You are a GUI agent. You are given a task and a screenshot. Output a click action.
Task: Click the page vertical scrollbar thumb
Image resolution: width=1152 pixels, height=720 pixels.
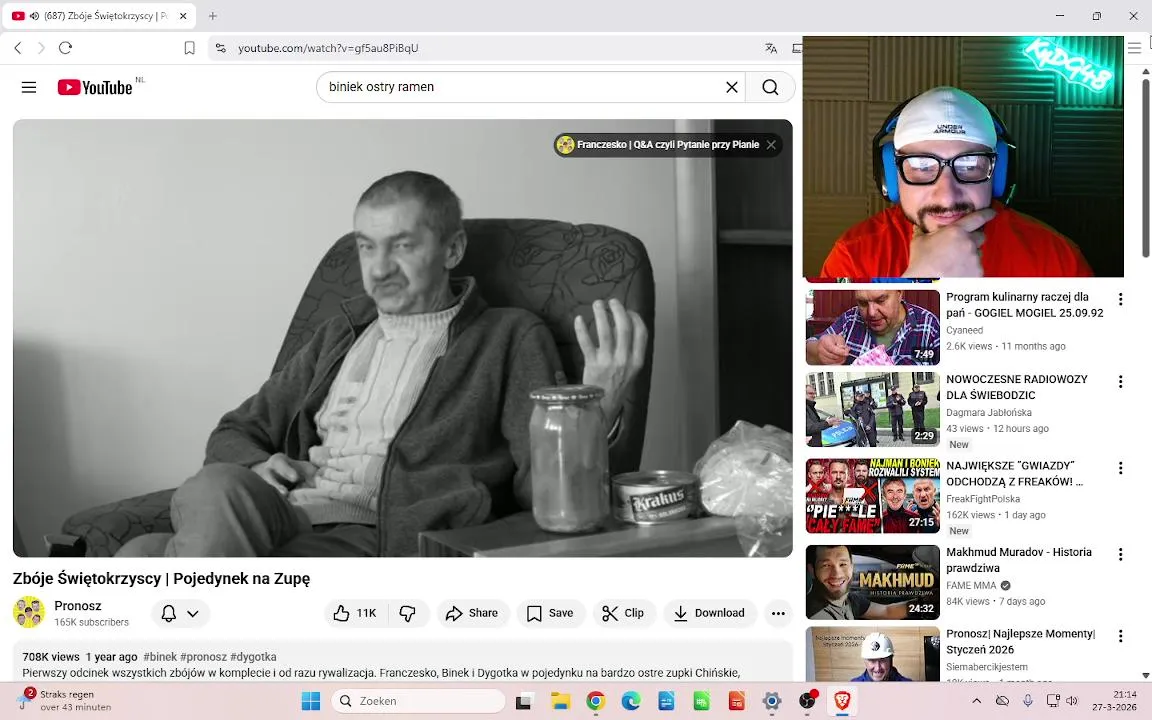point(1145,168)
